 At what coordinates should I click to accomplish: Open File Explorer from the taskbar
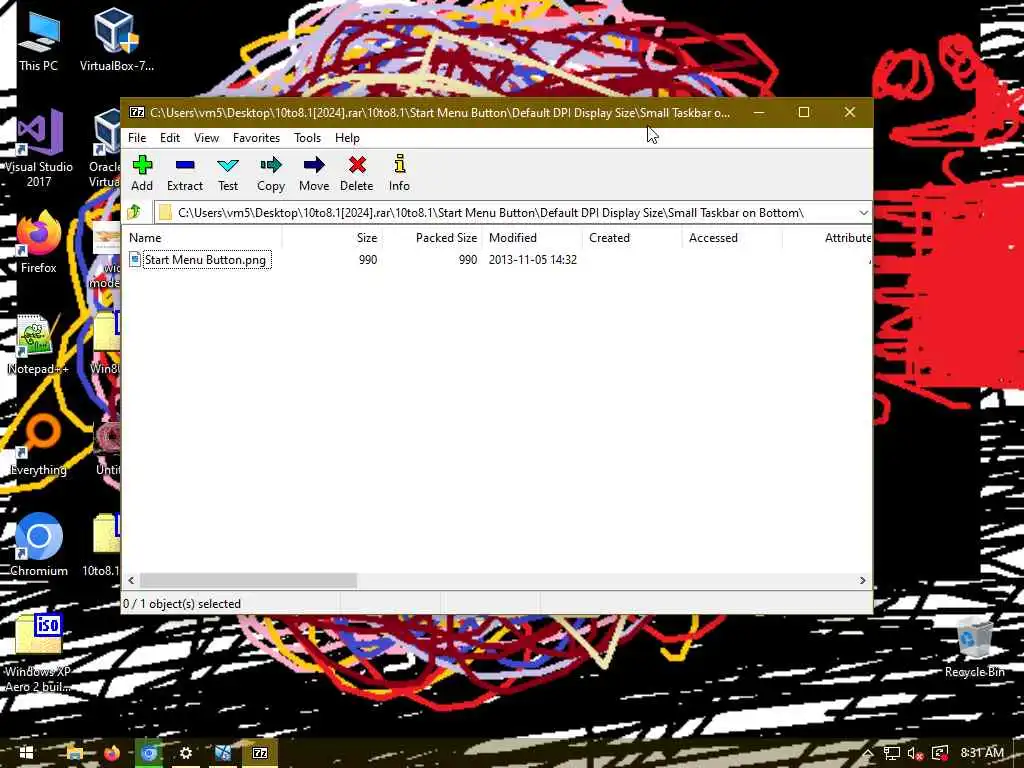[x=74, y=753]
